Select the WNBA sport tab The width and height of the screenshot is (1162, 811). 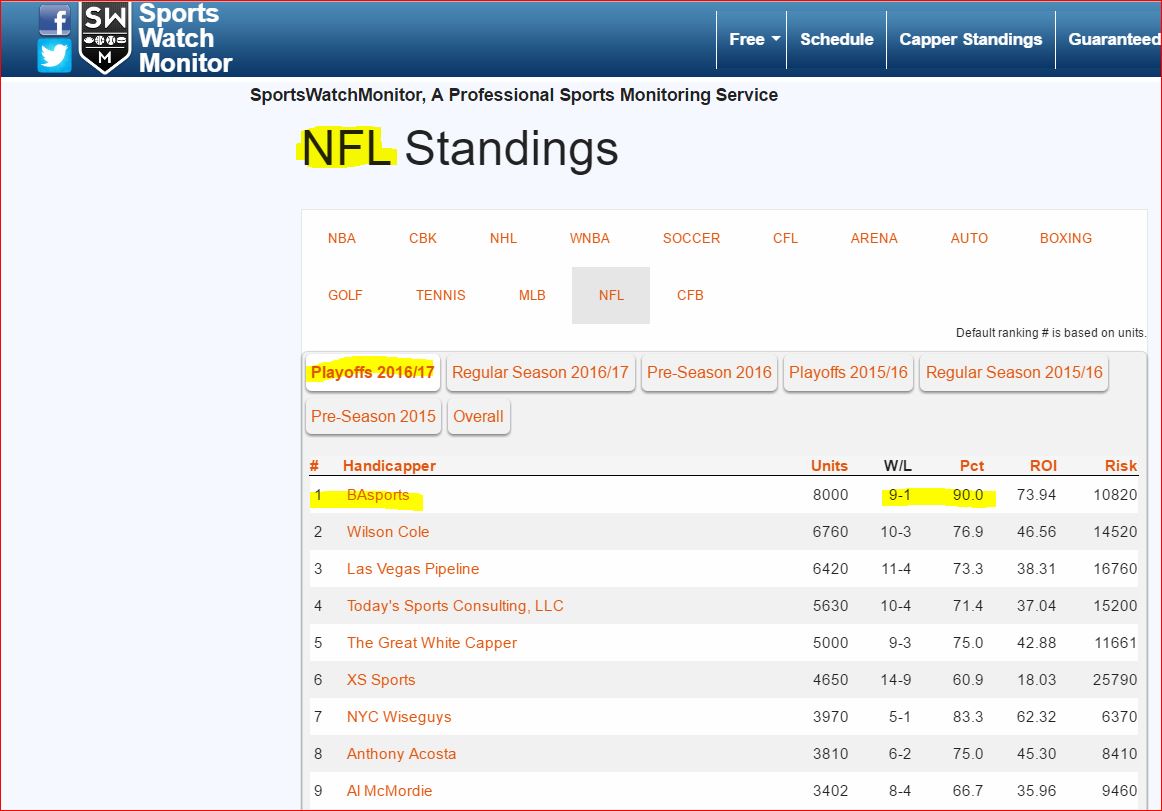click(x=590, y=238)
